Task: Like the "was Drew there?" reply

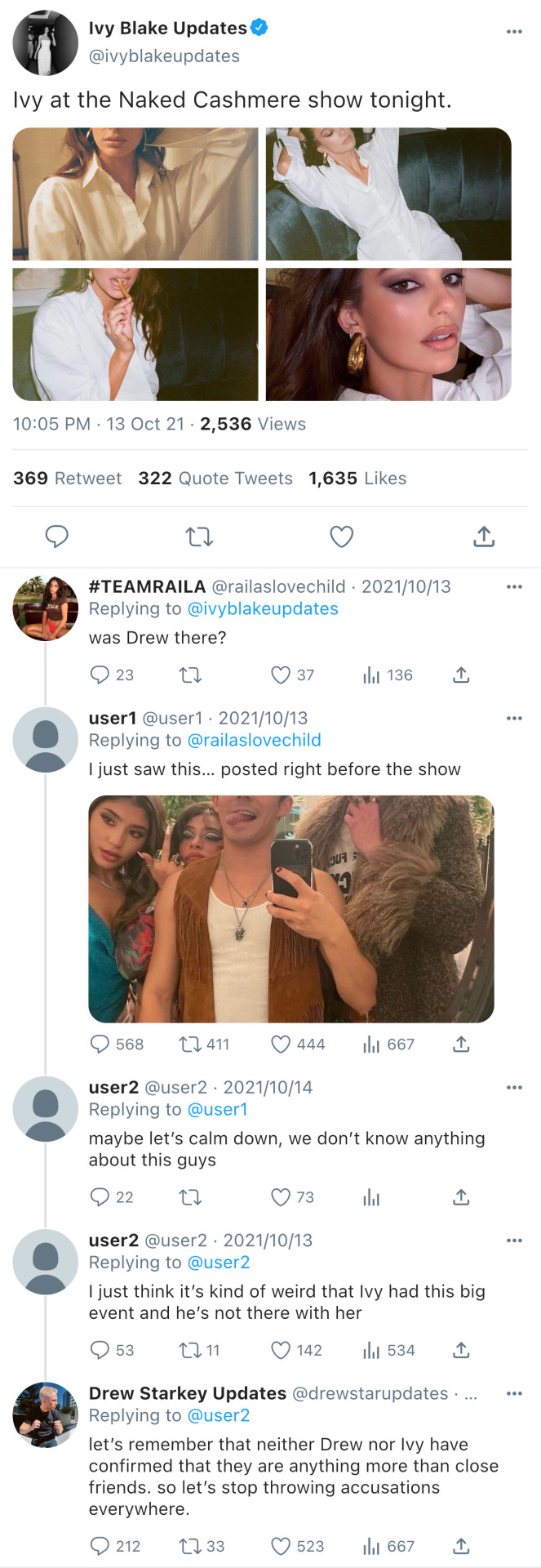Action: (281, 675)
